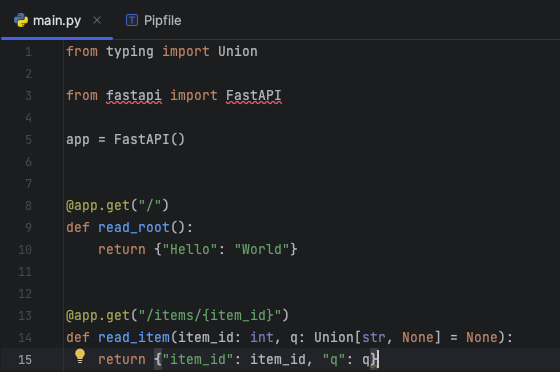Click the 'str' type inside Union

[374, 337]
